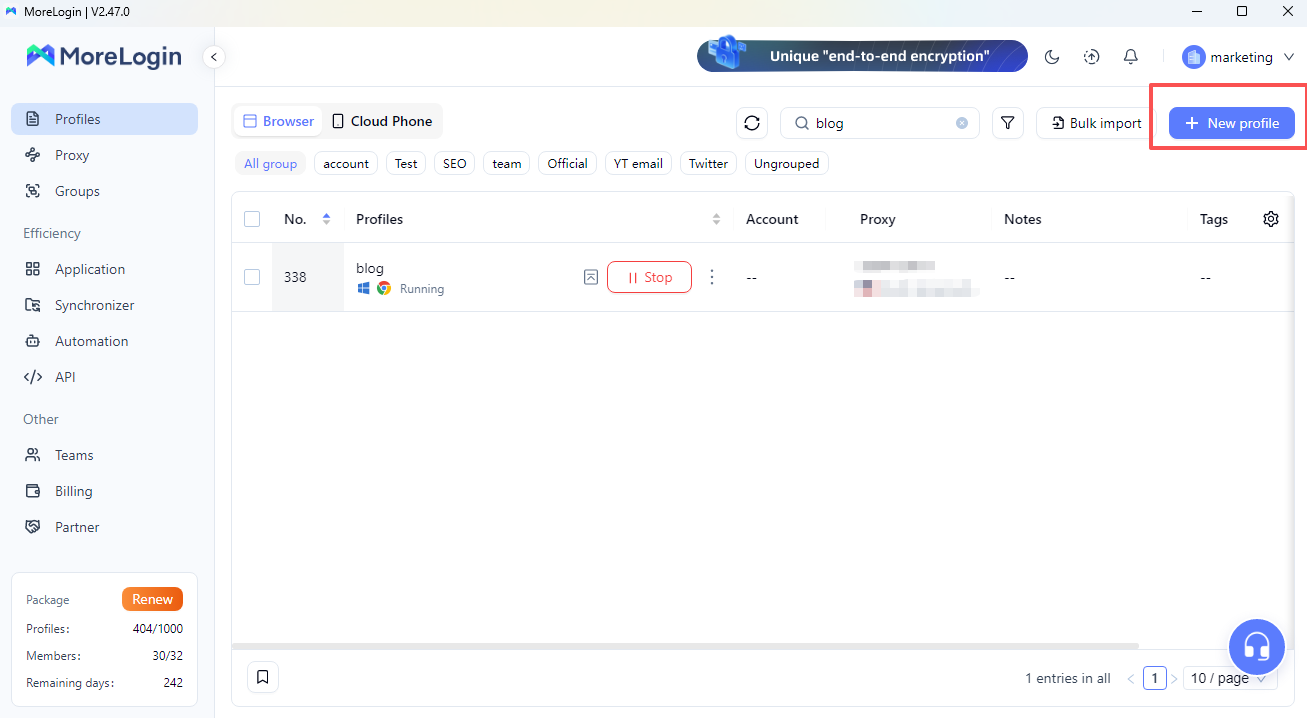Stop the running blog profile

(649, 277)
